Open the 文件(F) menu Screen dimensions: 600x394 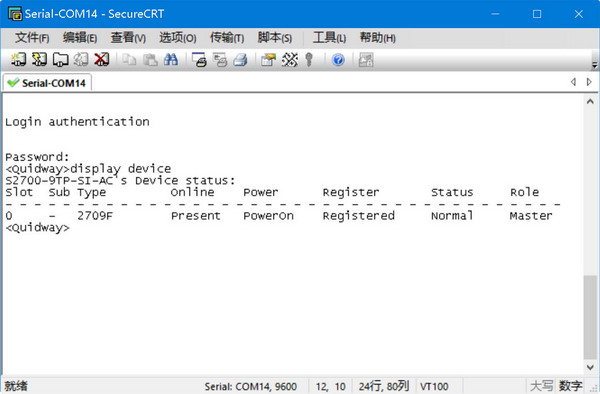32,37
